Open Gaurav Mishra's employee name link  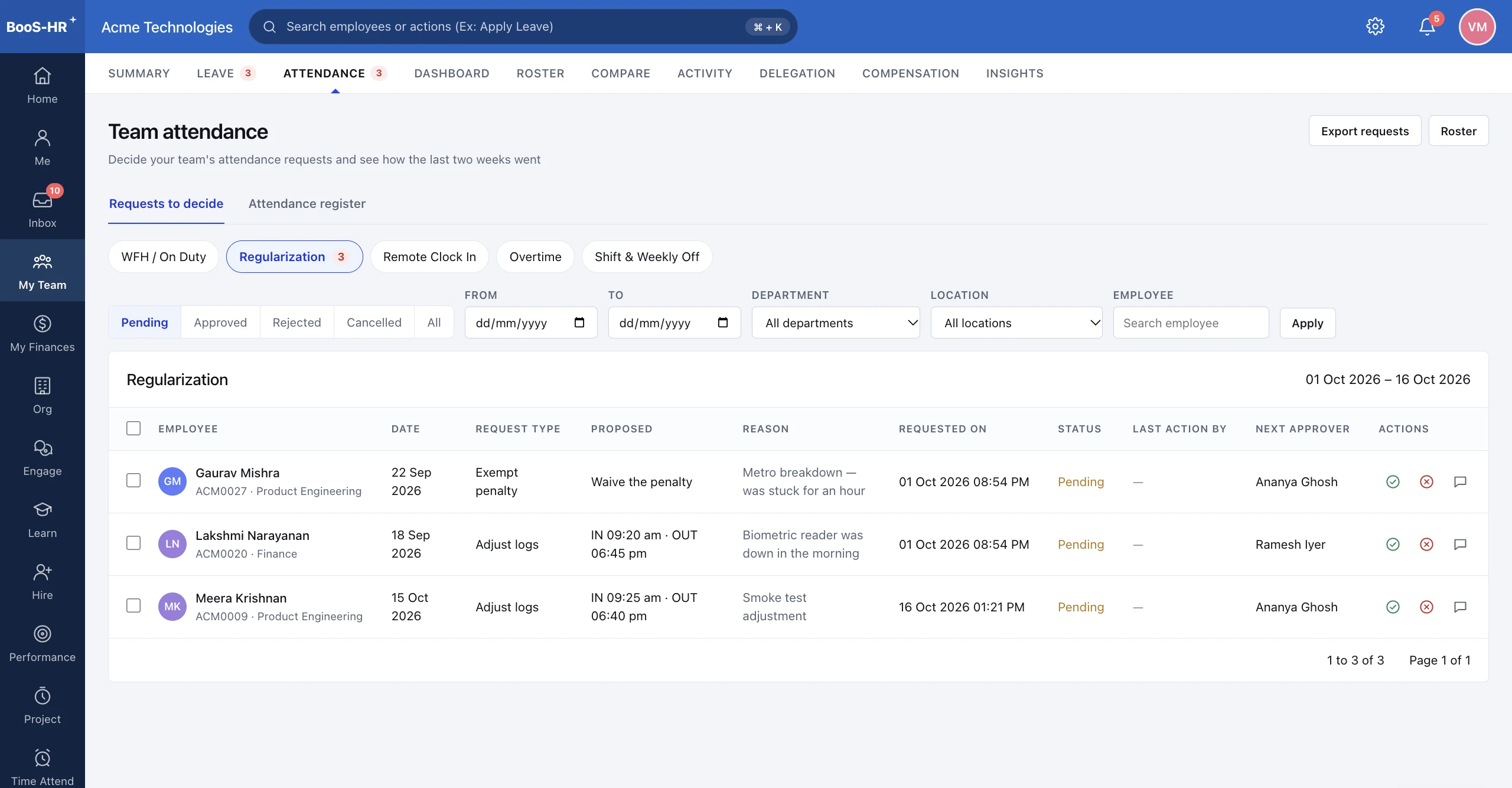237,473
